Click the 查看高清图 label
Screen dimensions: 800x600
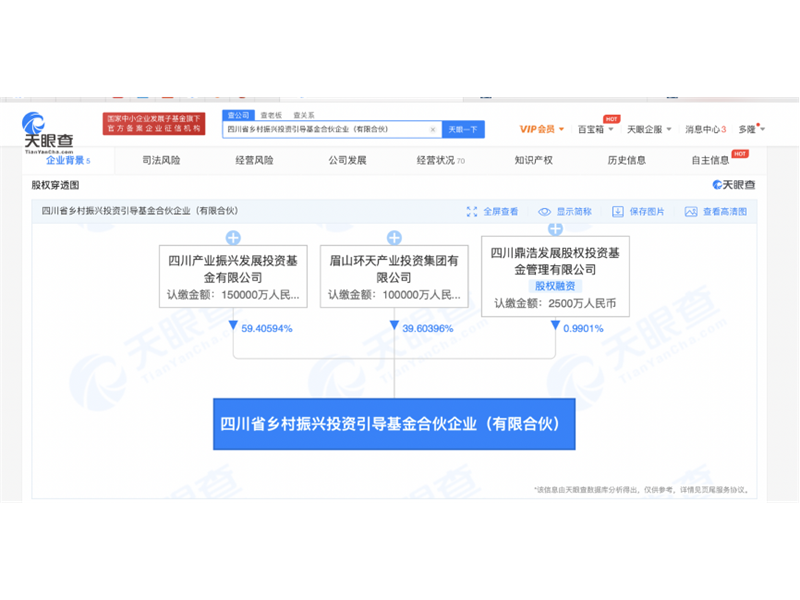click(725, 212)
